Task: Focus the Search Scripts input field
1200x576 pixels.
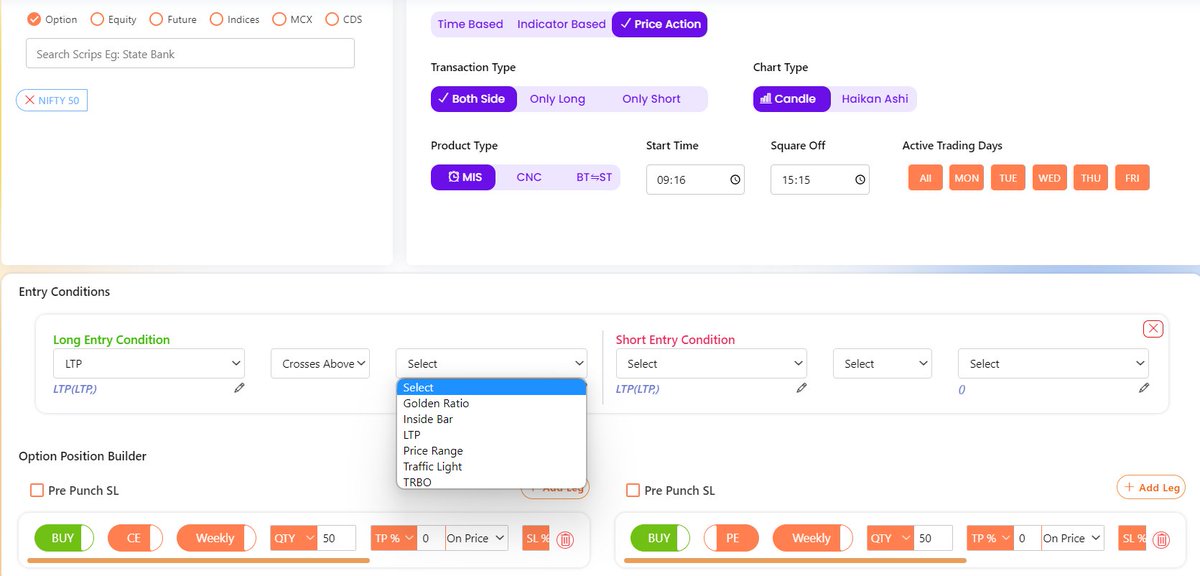Action: click(x=190, y=54)
